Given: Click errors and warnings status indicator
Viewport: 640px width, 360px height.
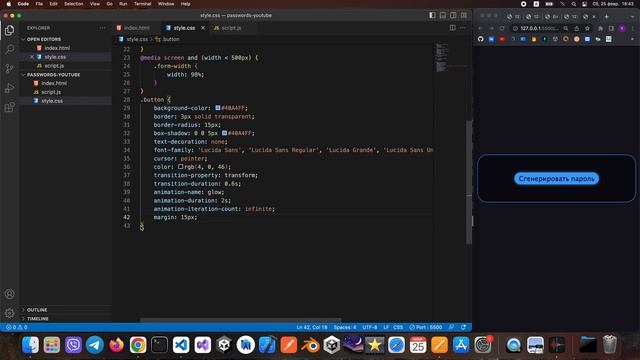Looking at the screenshot, I should tap(16, 327).
